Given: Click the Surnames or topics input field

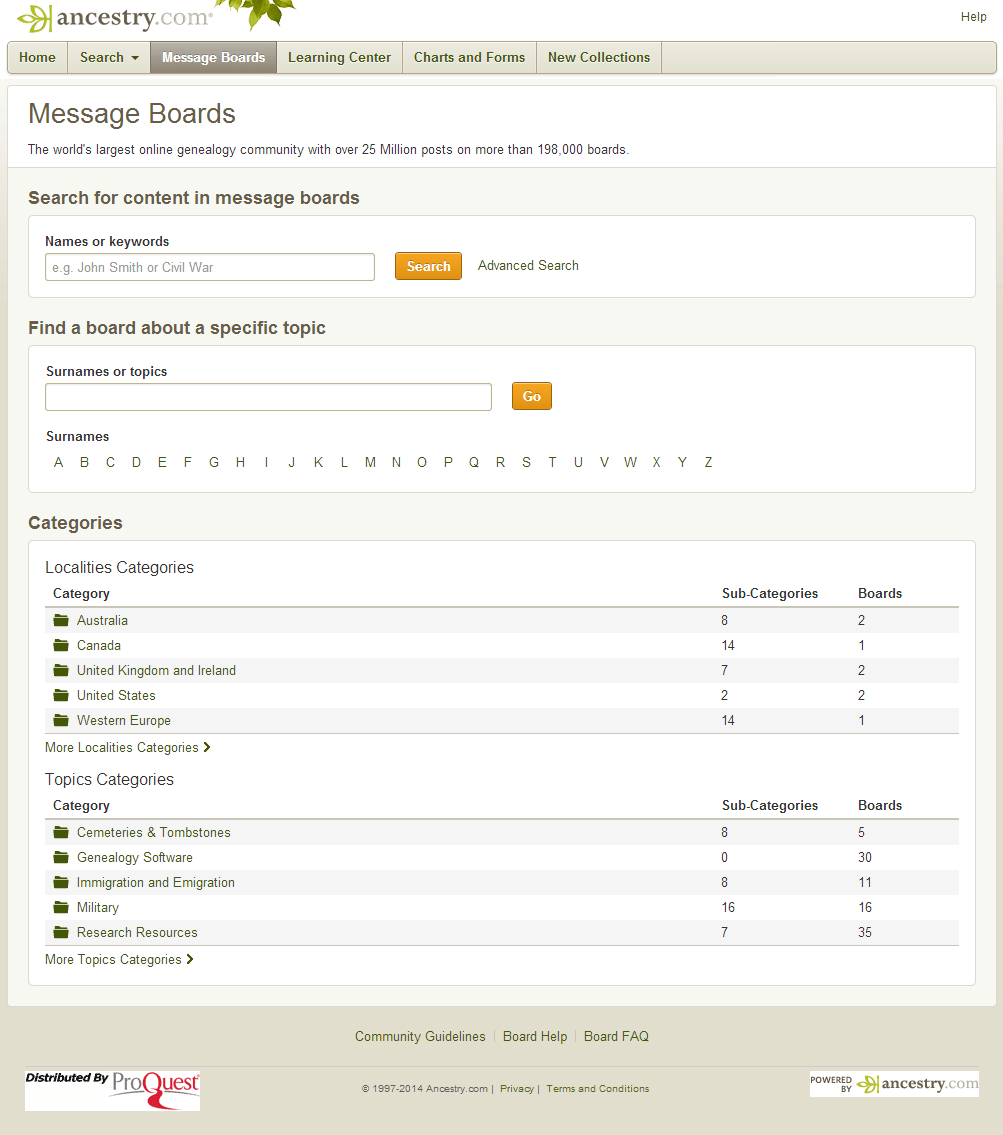Looking at the screenshot, I should [267, 397].
